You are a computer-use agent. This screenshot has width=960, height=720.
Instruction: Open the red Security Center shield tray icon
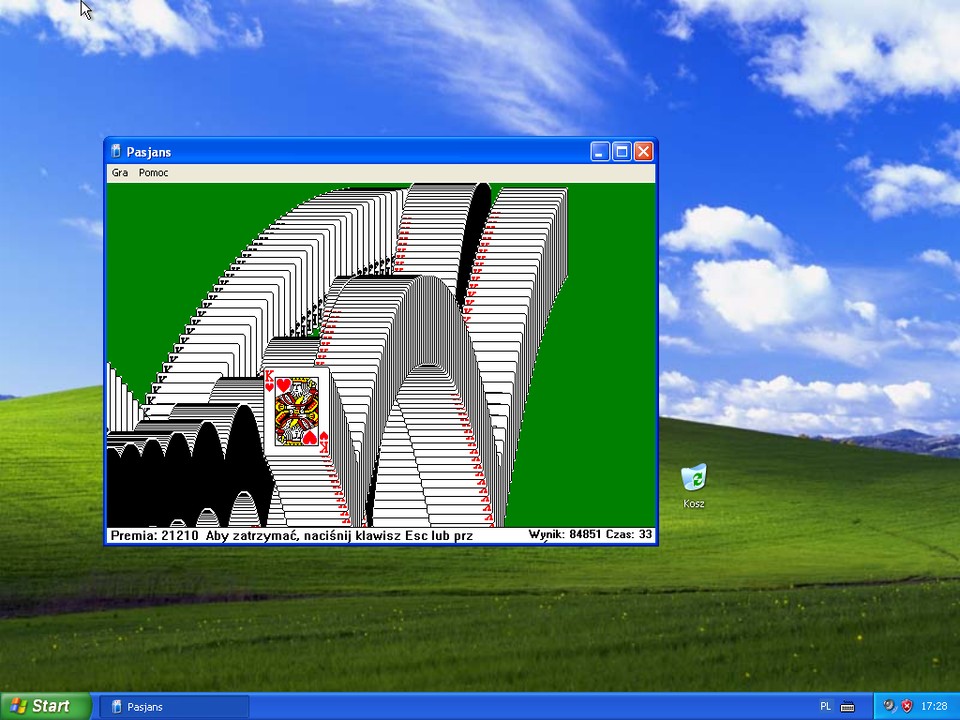click(906, 706)
